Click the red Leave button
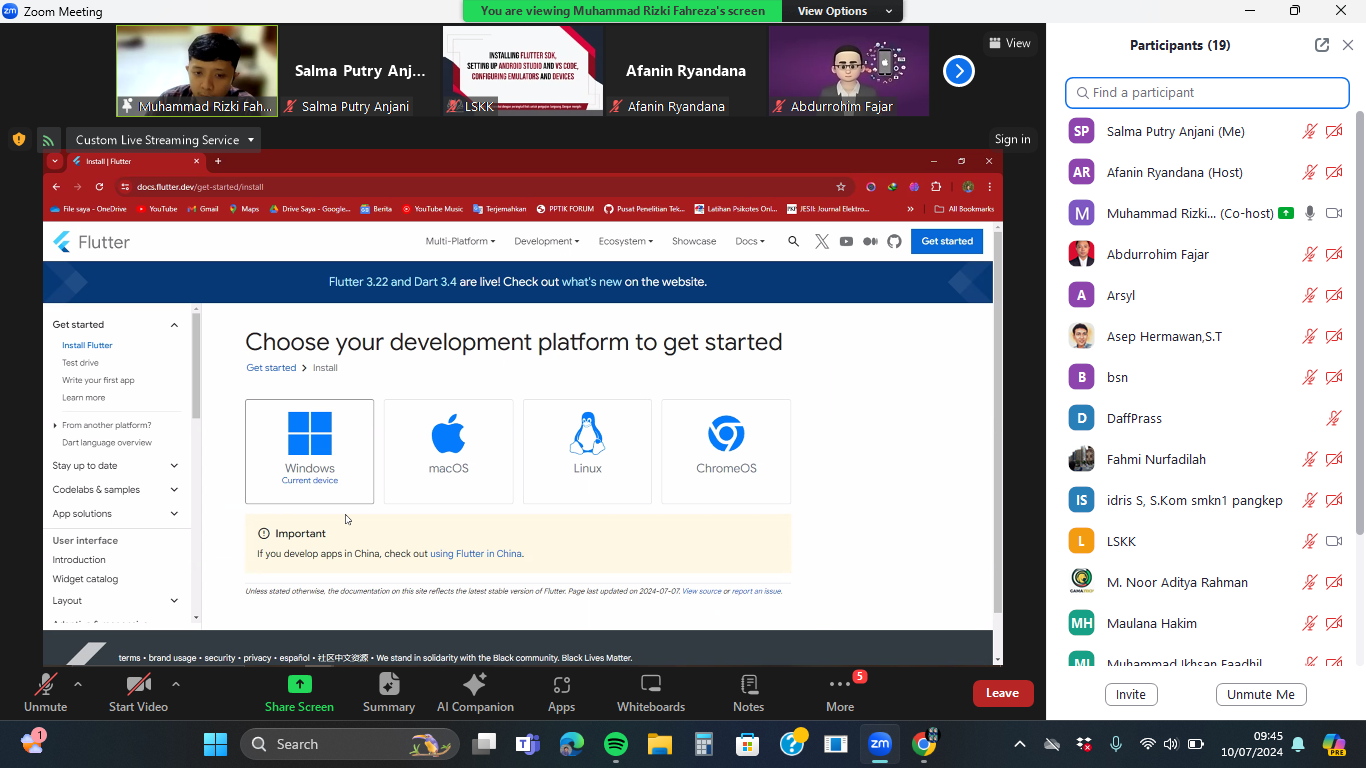 [1002, 693]
